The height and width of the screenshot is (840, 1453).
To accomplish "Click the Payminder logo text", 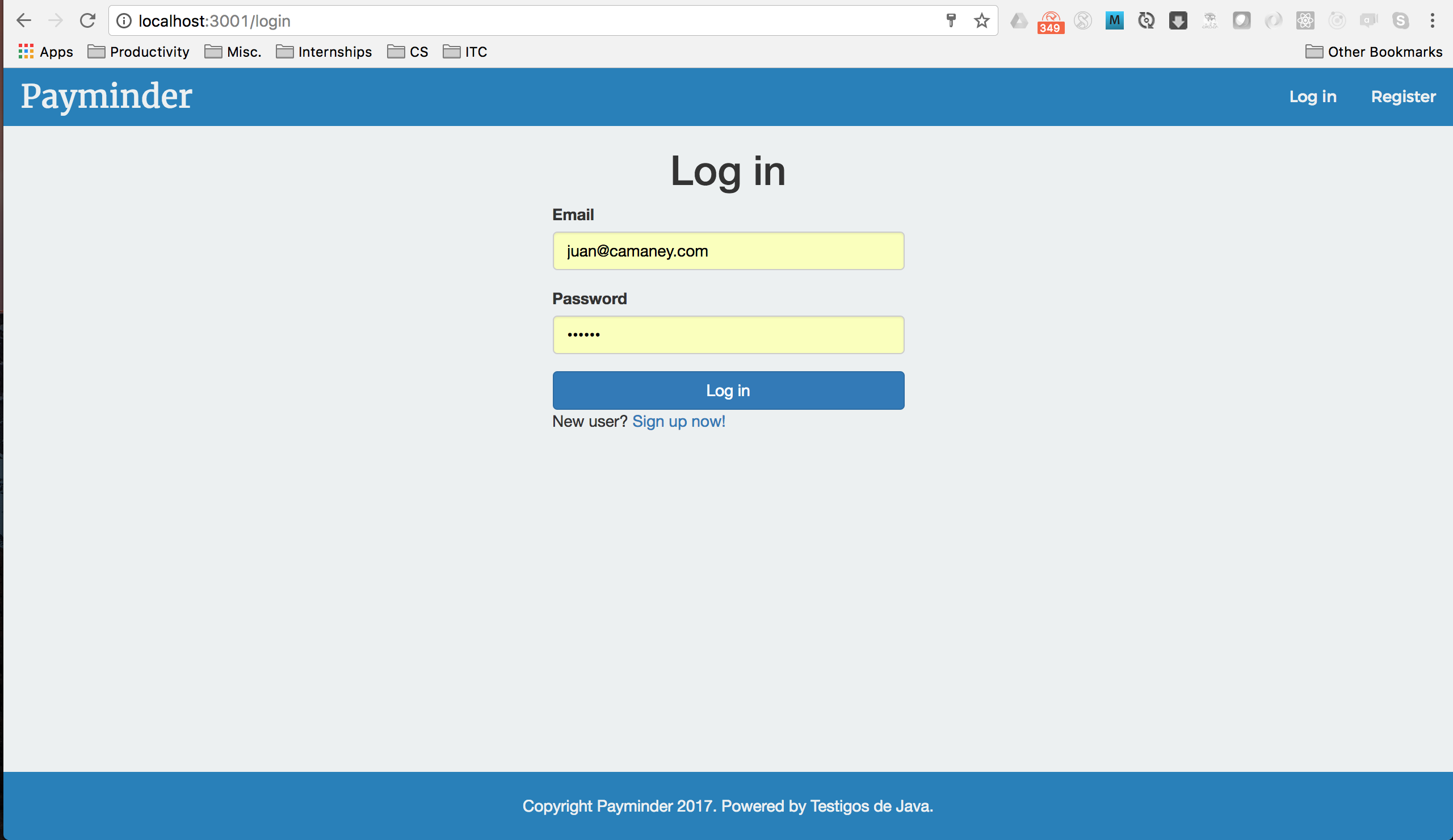I will (107, 96).
